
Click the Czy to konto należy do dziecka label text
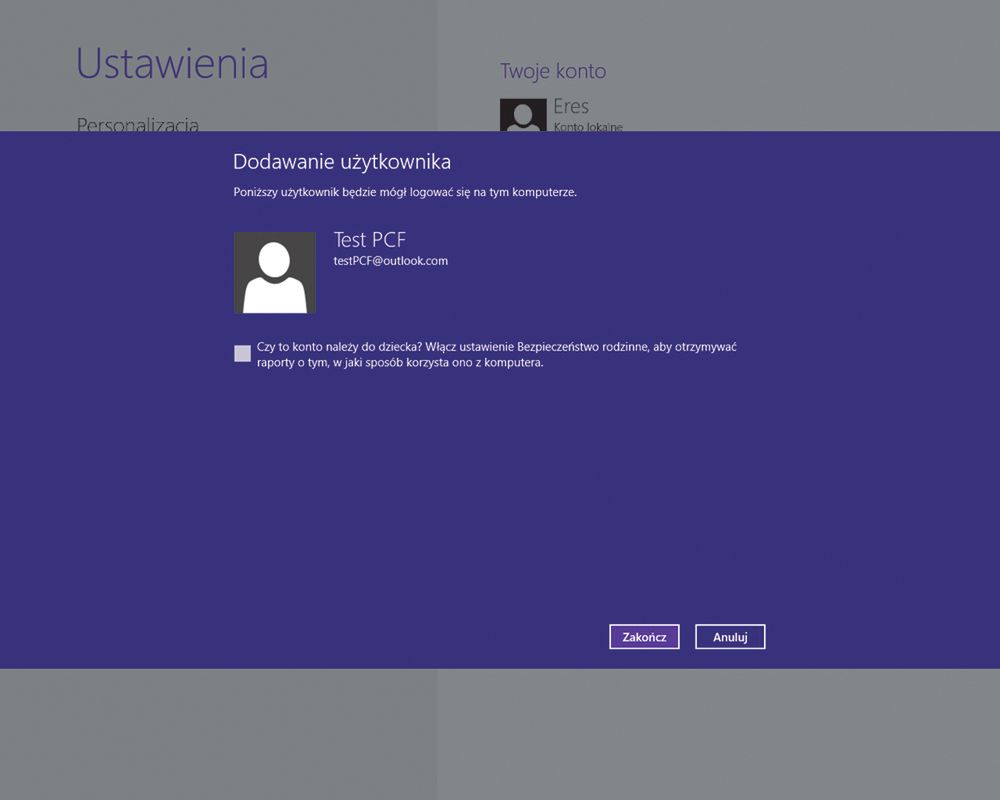point(497,355)
